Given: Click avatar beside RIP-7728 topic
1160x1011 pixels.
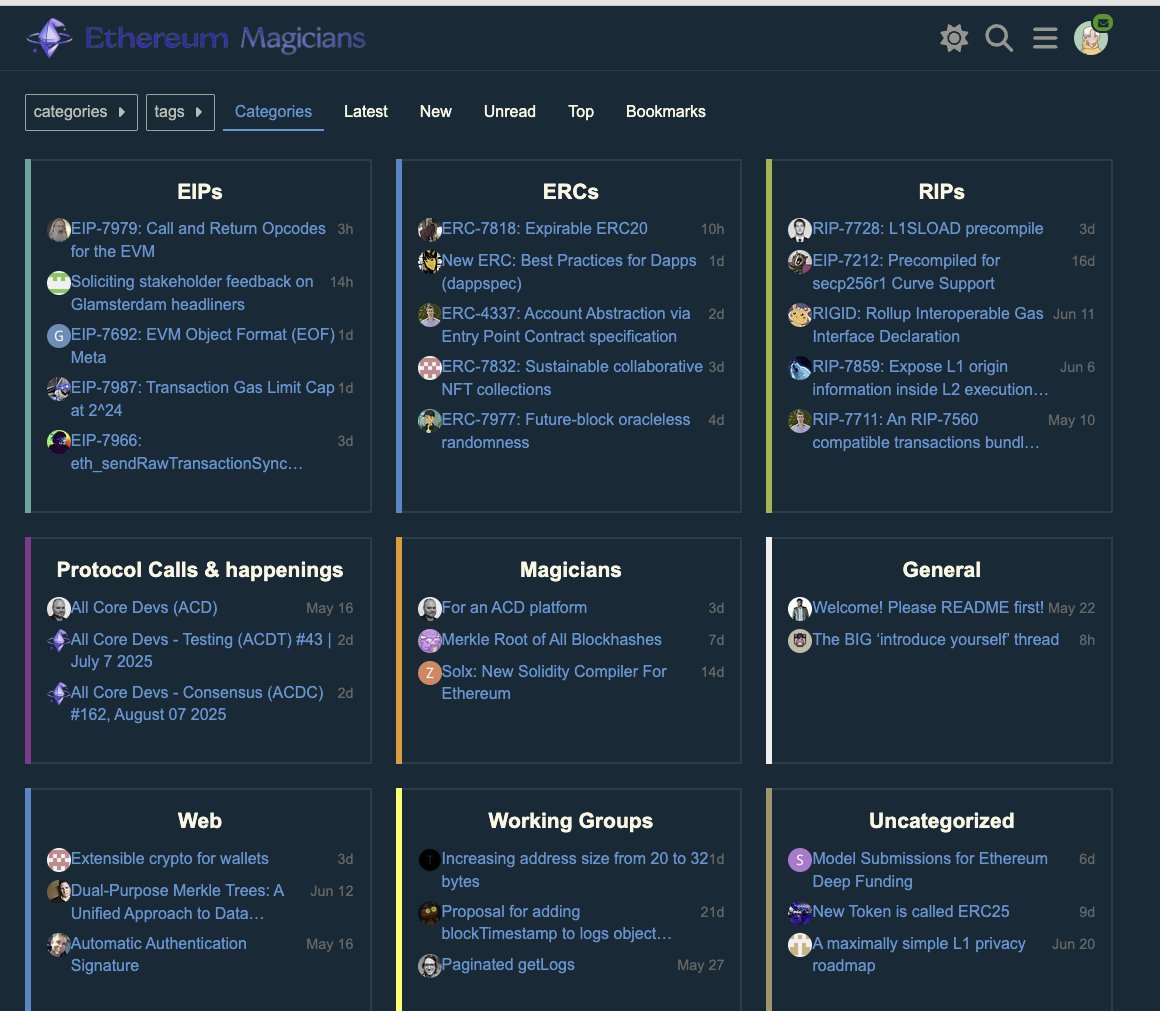Looking at the screenshot, I should point(800,229).
